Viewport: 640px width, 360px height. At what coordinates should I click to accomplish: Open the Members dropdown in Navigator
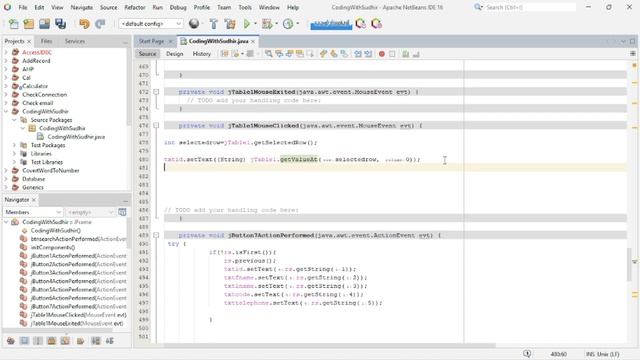tap(33, 212)
